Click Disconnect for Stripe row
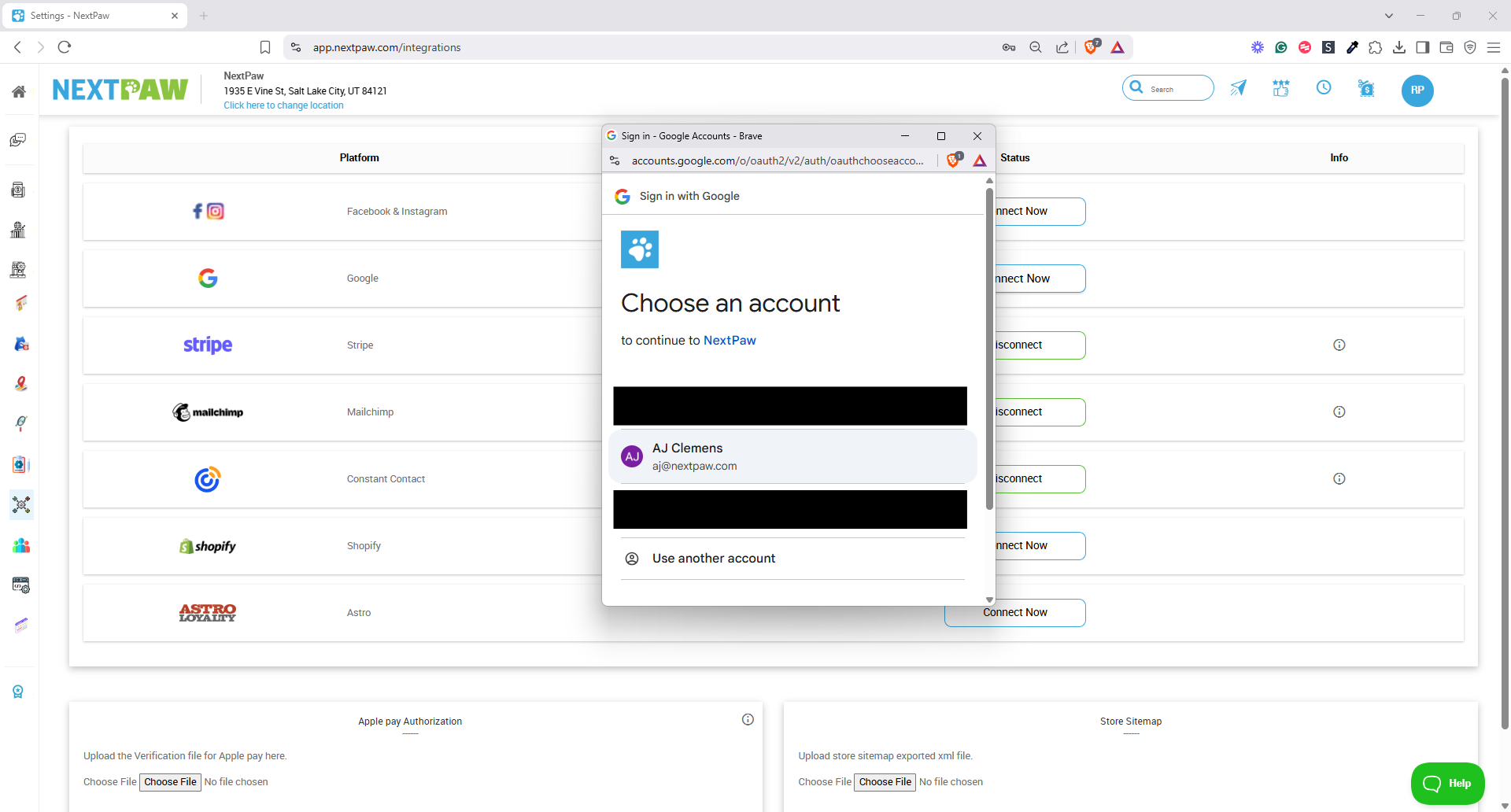Viewport: 1511px width, 812px height. (x=1040, y=345)
